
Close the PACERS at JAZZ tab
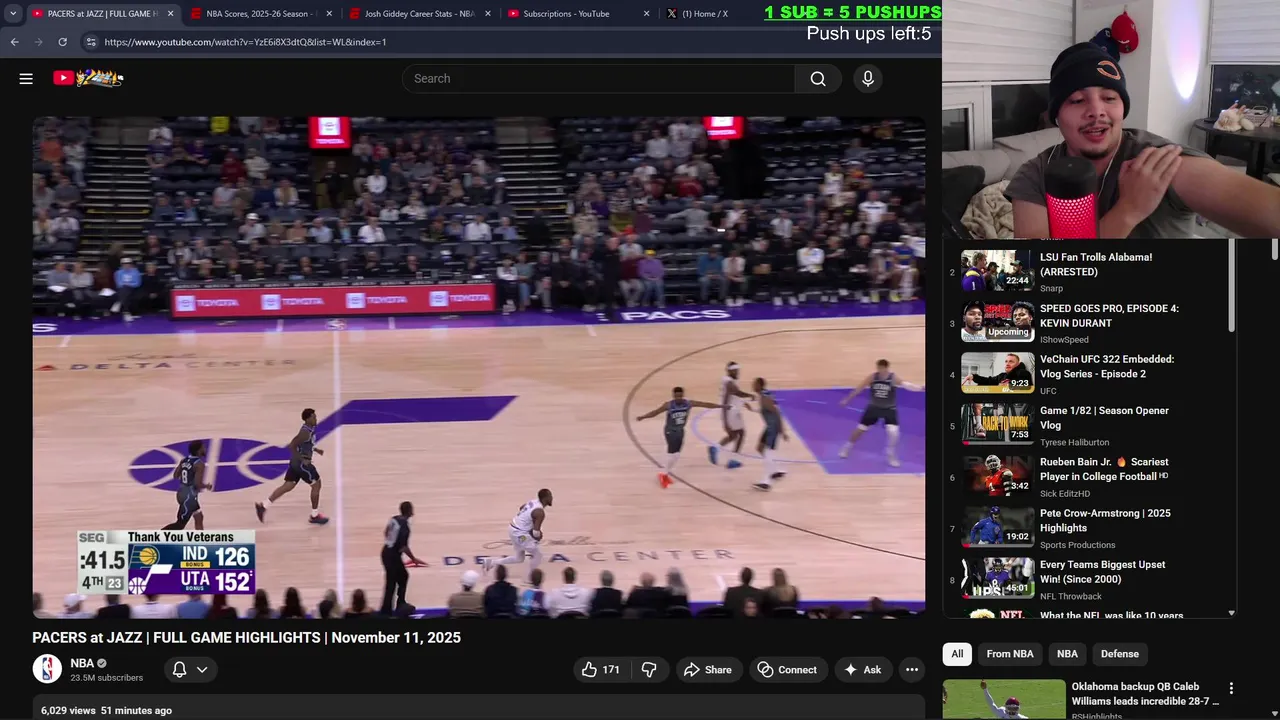(x=170, y=14)
